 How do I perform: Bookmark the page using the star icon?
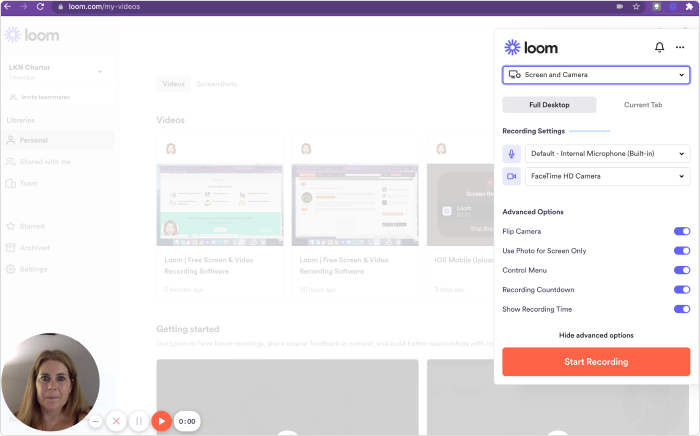(x=636, y=6)
